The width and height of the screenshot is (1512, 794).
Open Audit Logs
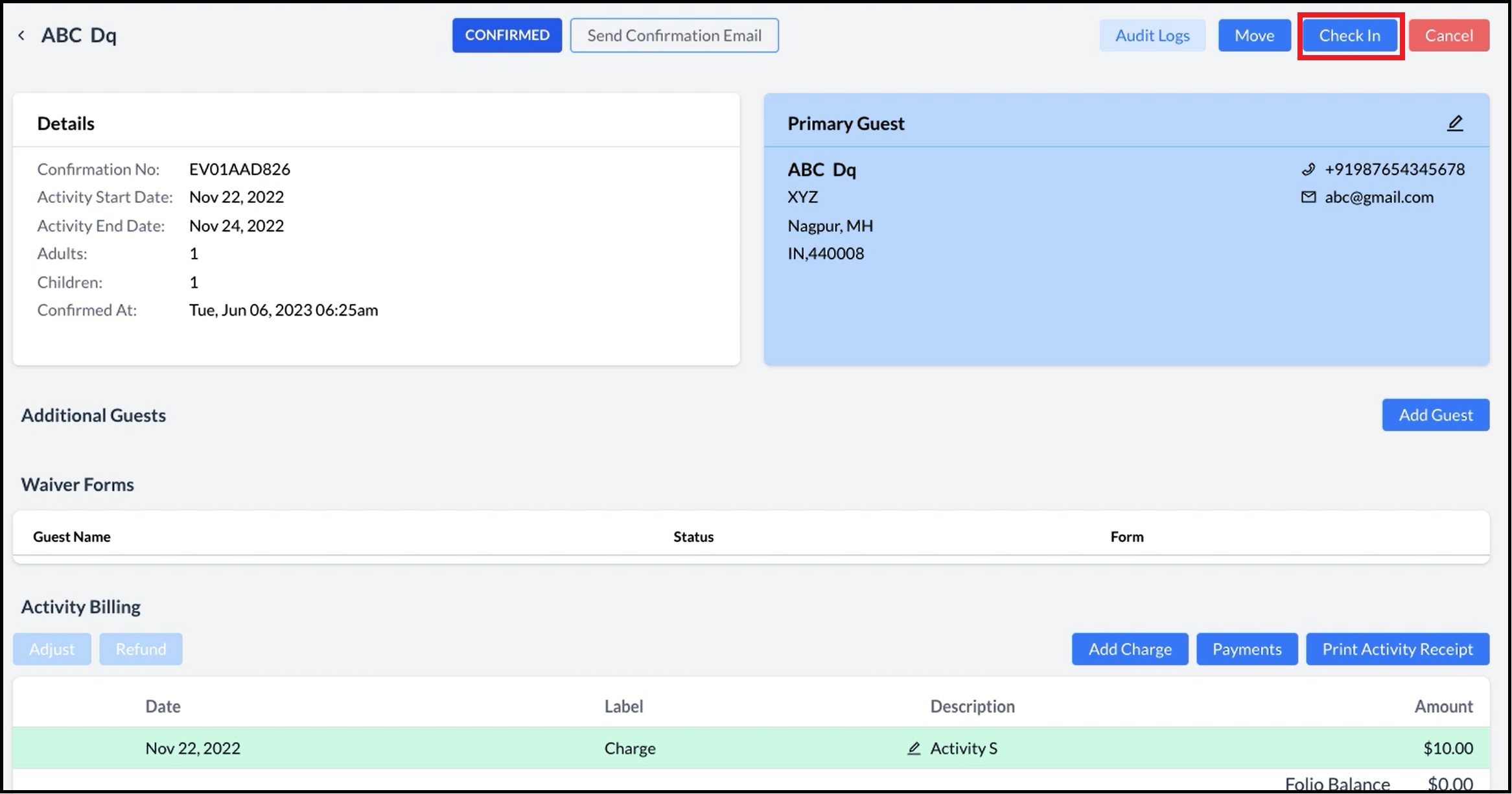point(1152,36)
